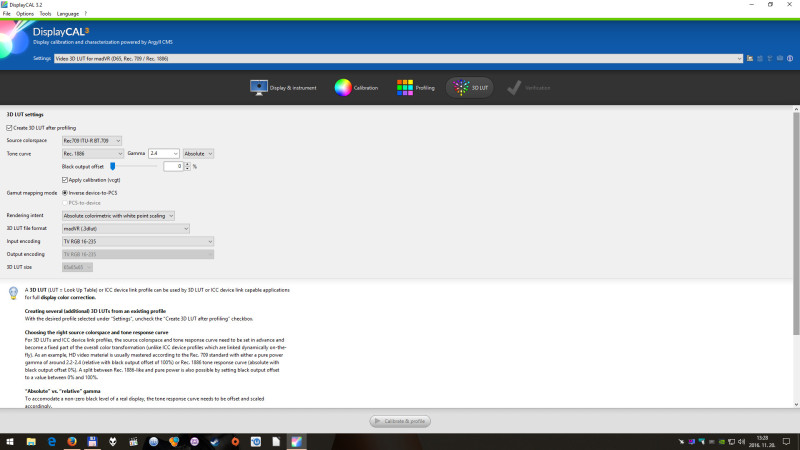Open the Action Center notification icon
The image size is (800, 450).
pyautogui.click(x=786, y=442)
